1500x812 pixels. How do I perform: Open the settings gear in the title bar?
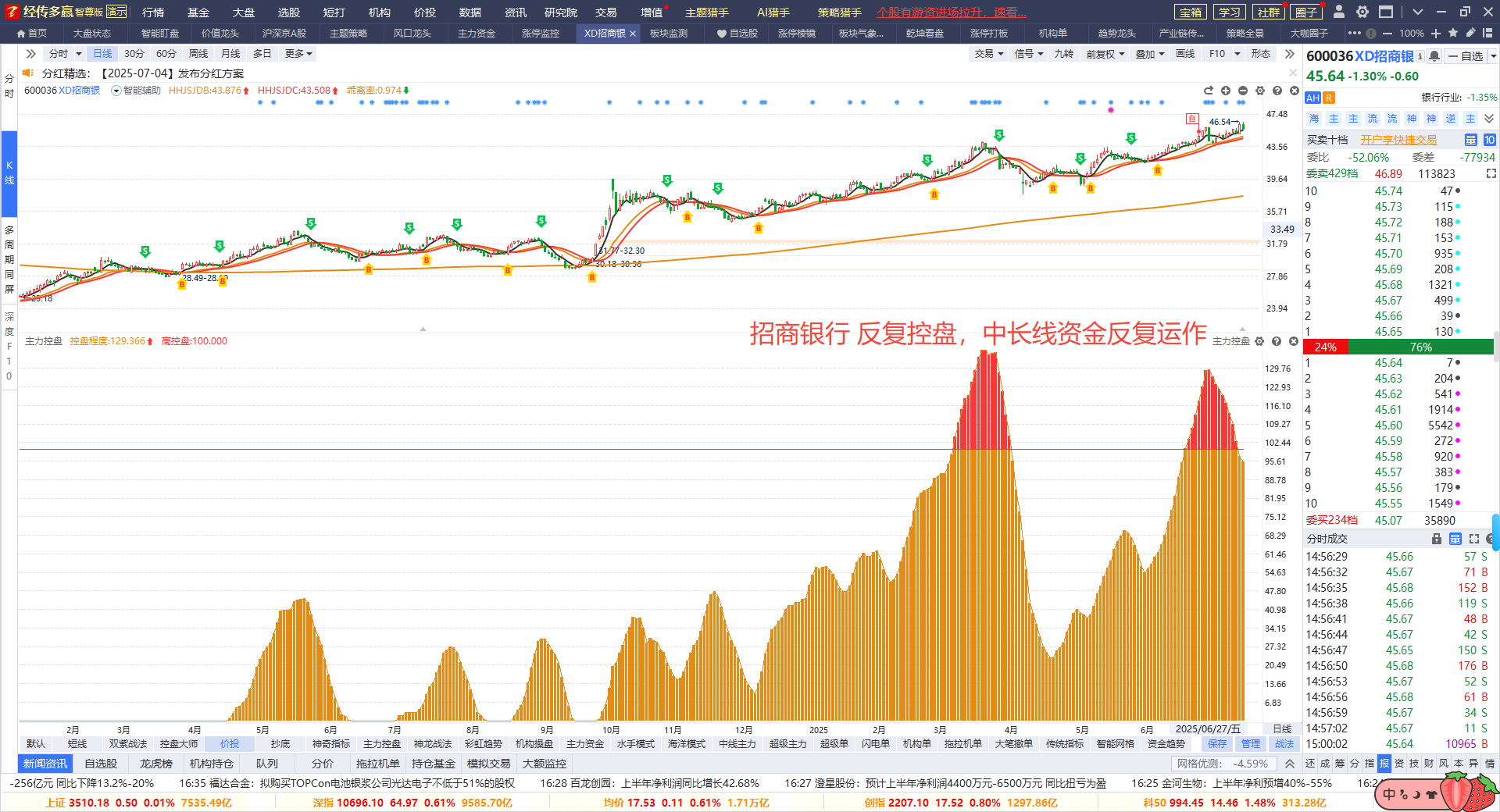[1362, 12]
